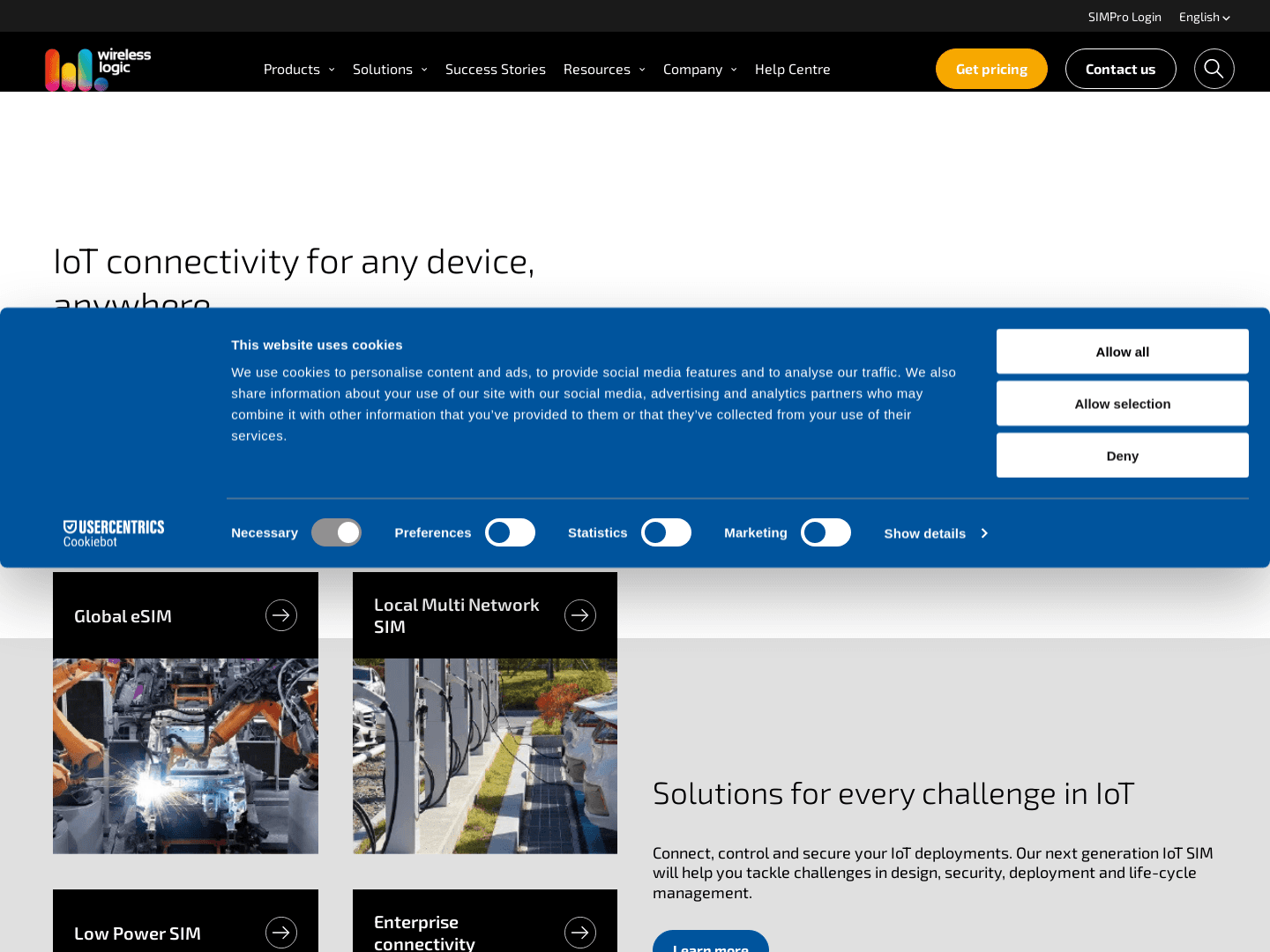Viewport: 1270px width, 952px height.
Task: Click the Learn more button
Action: point(711,941)
